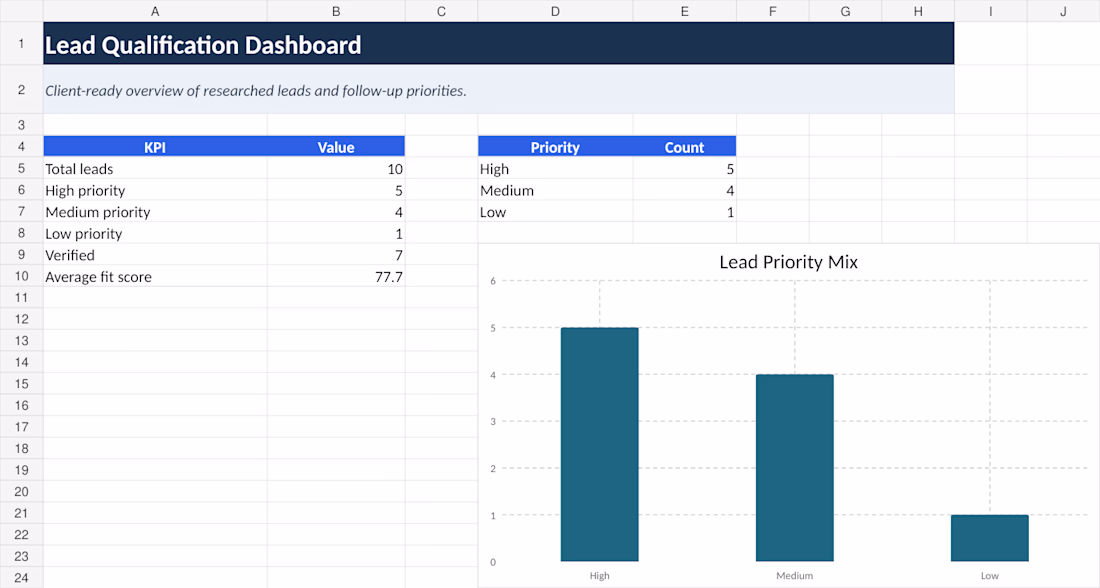Click the Low bar in the chart
The image size is (1100, 588).
click(x=990, y=538)
